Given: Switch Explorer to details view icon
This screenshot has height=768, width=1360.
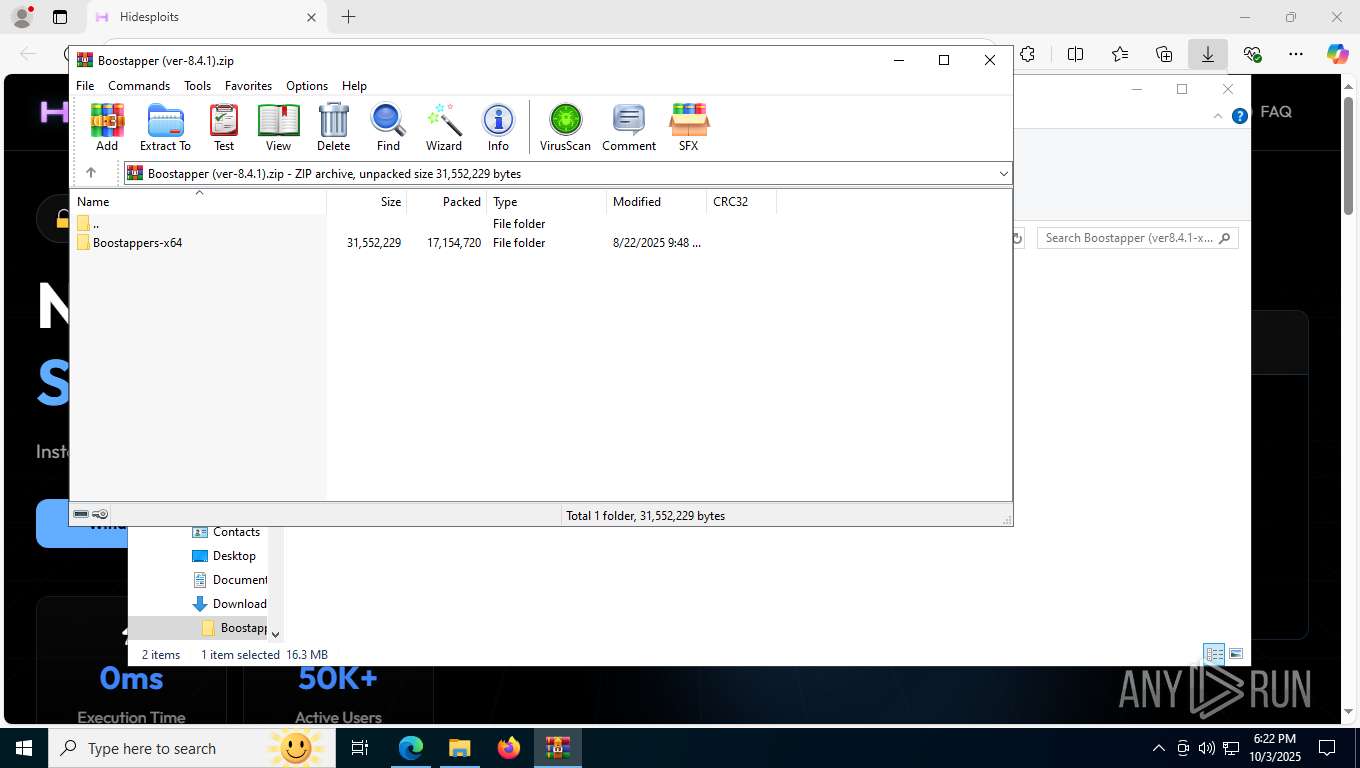Looking at the screenshot, I should (1214, 654).
